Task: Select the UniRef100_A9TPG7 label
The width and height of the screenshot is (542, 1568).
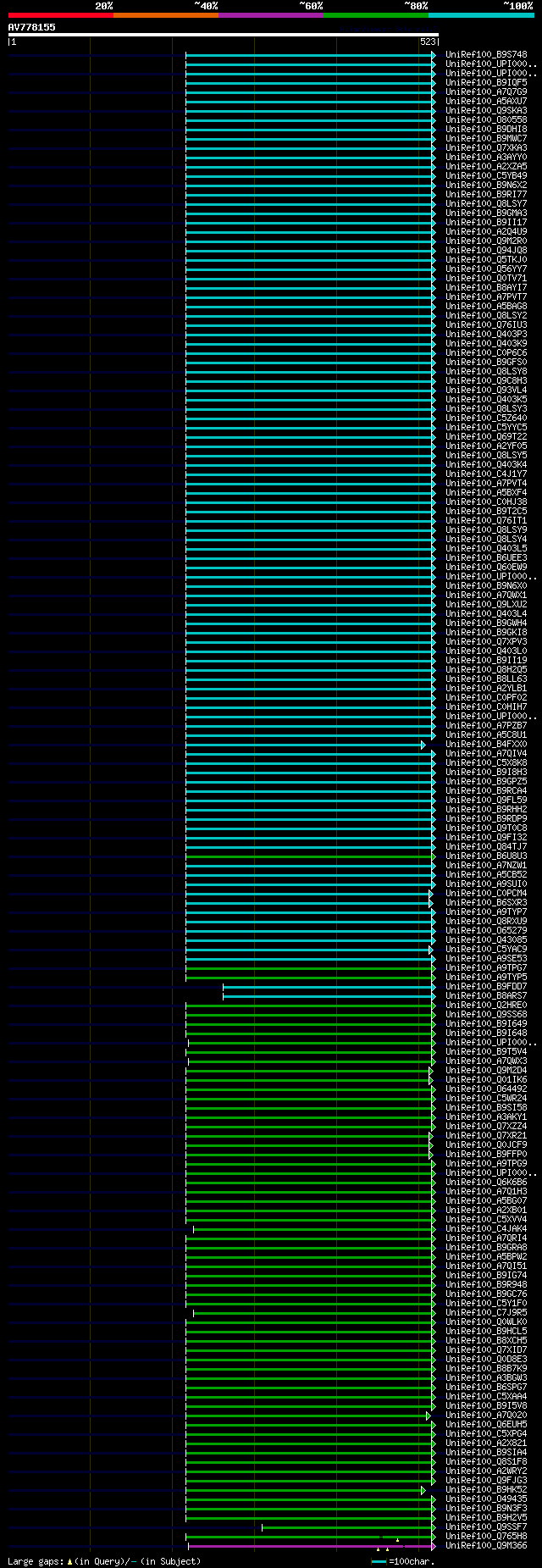Action: coord(486,968)
